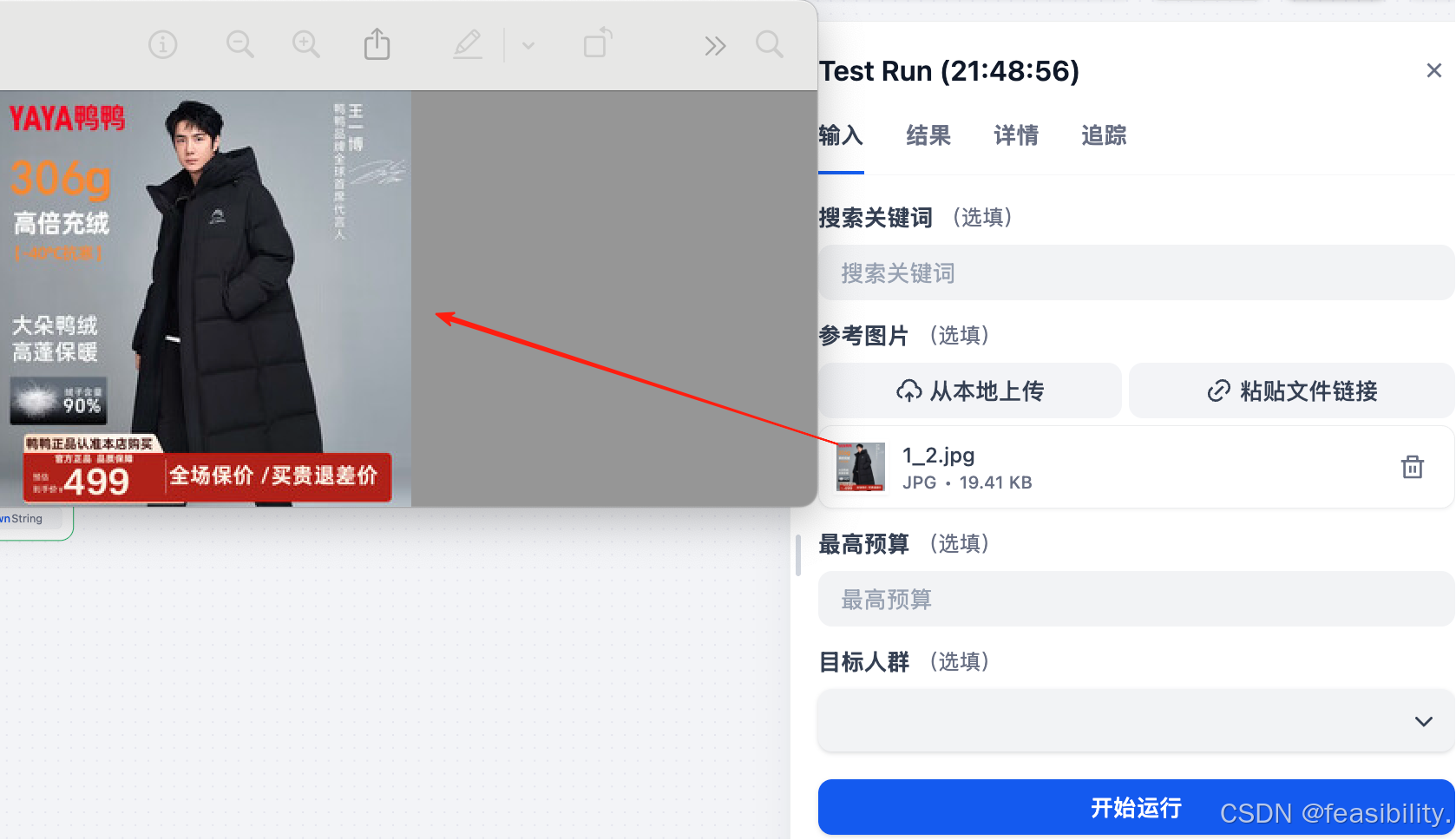1456x840 pixels.
Task: Expand the markup options chevron
Action: click(x=528, y=46)
